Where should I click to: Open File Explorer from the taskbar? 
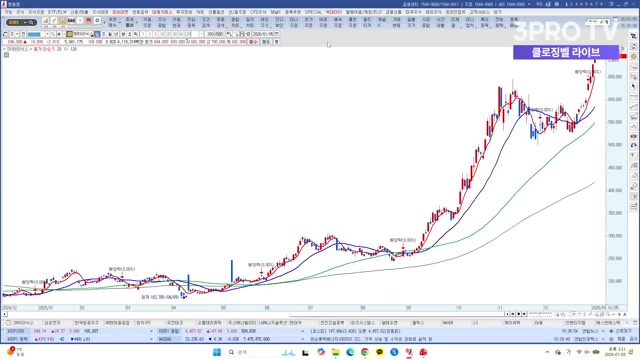tap(336, 352)
